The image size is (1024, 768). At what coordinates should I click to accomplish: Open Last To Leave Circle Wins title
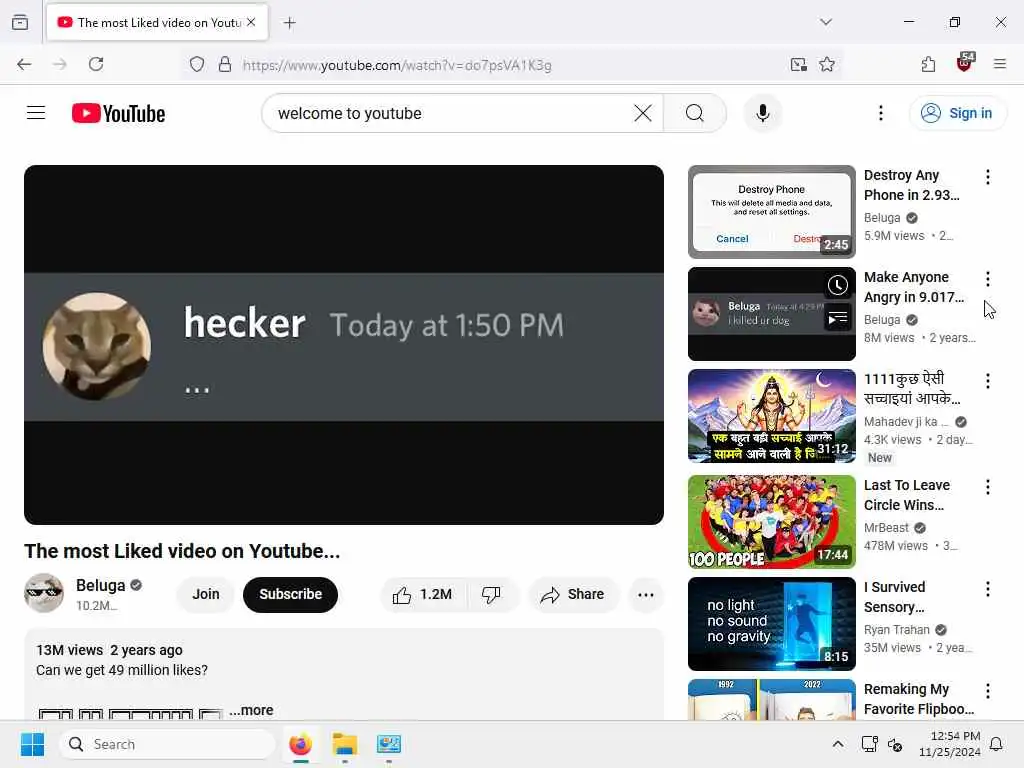coord(906,495)
